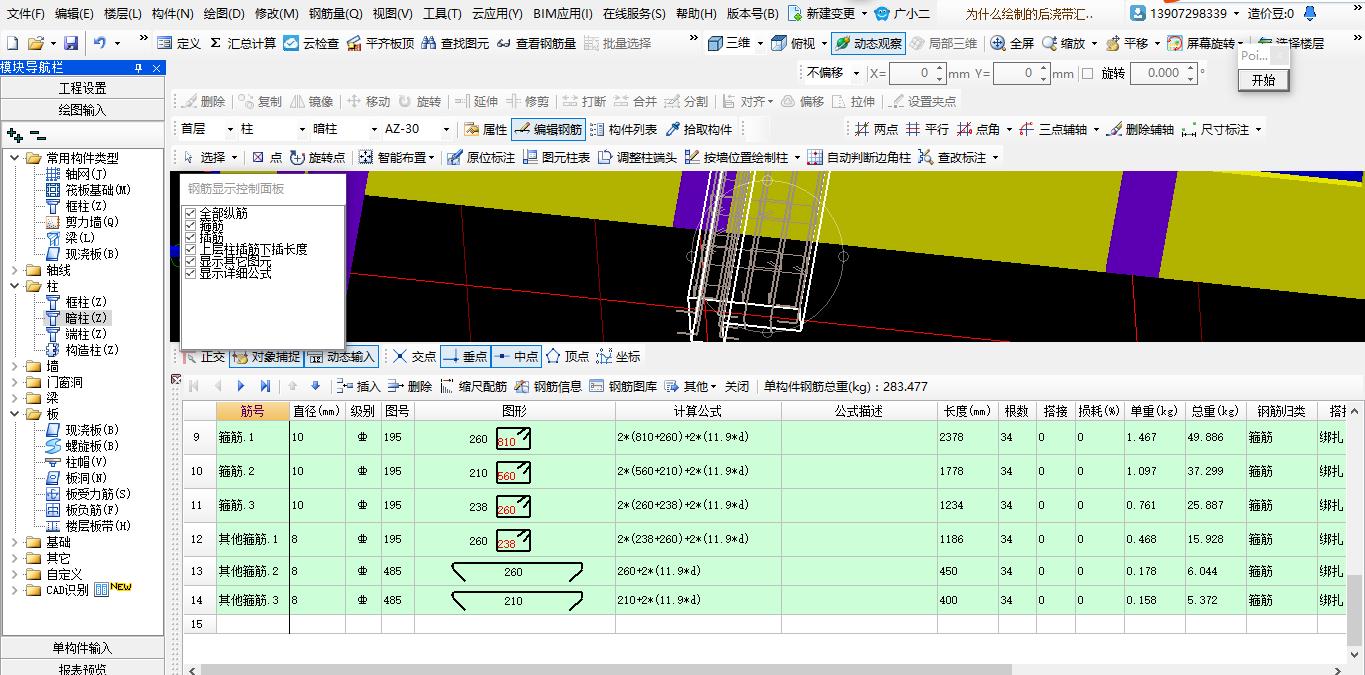Open the 帮助(H) menu
Image resolution: width=1365 pixels, height=675 pixels.
point(696,14)
